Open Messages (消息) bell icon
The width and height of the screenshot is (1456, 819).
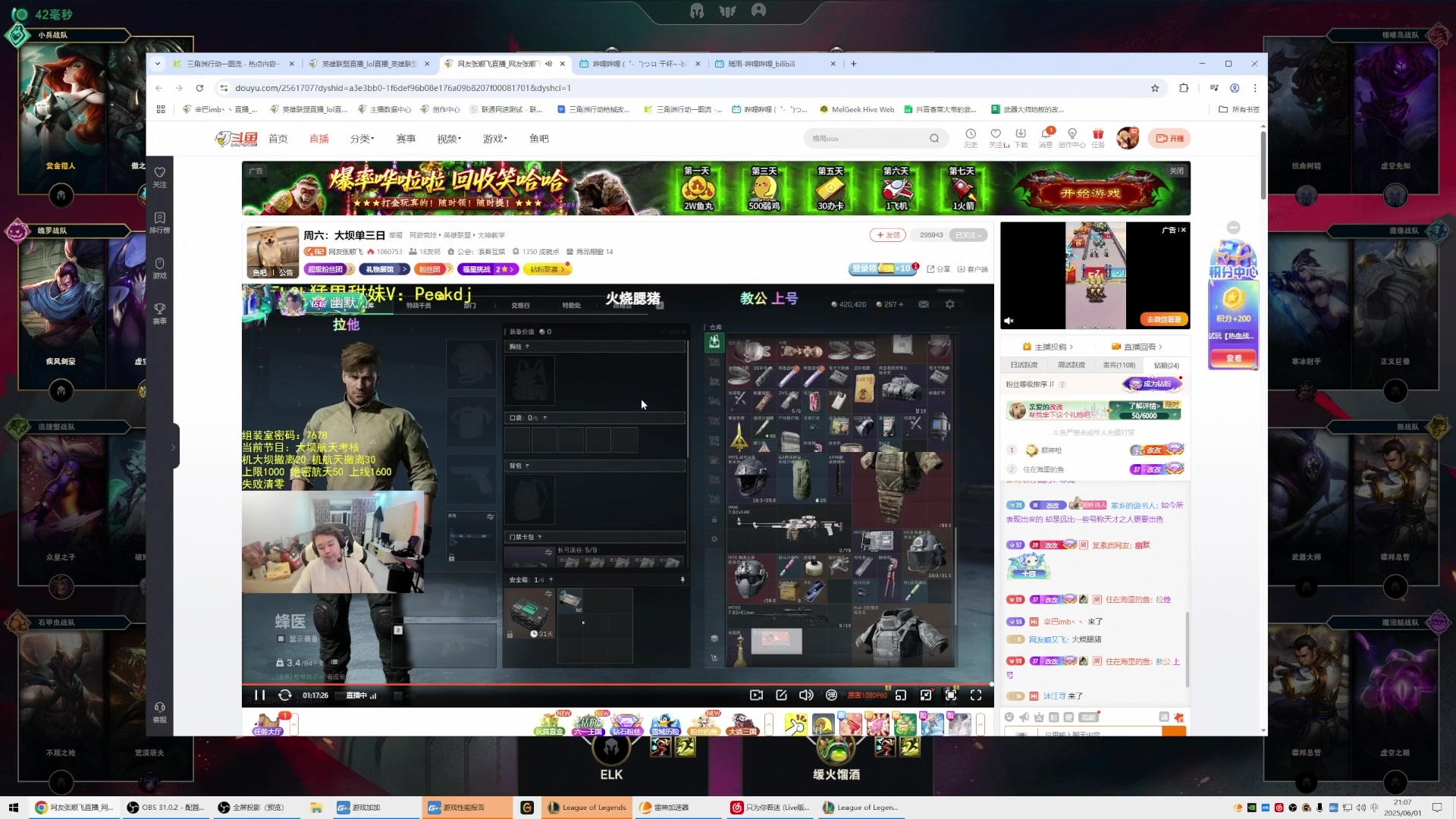point(1046,137)
